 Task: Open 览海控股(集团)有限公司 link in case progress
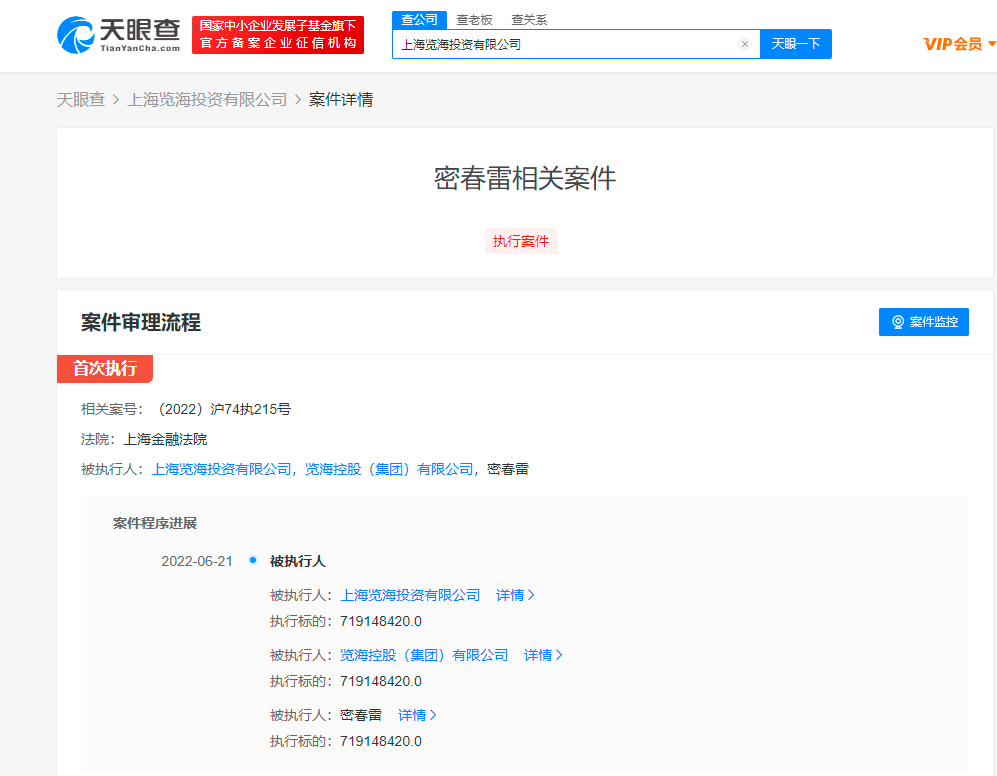point(424,655)
